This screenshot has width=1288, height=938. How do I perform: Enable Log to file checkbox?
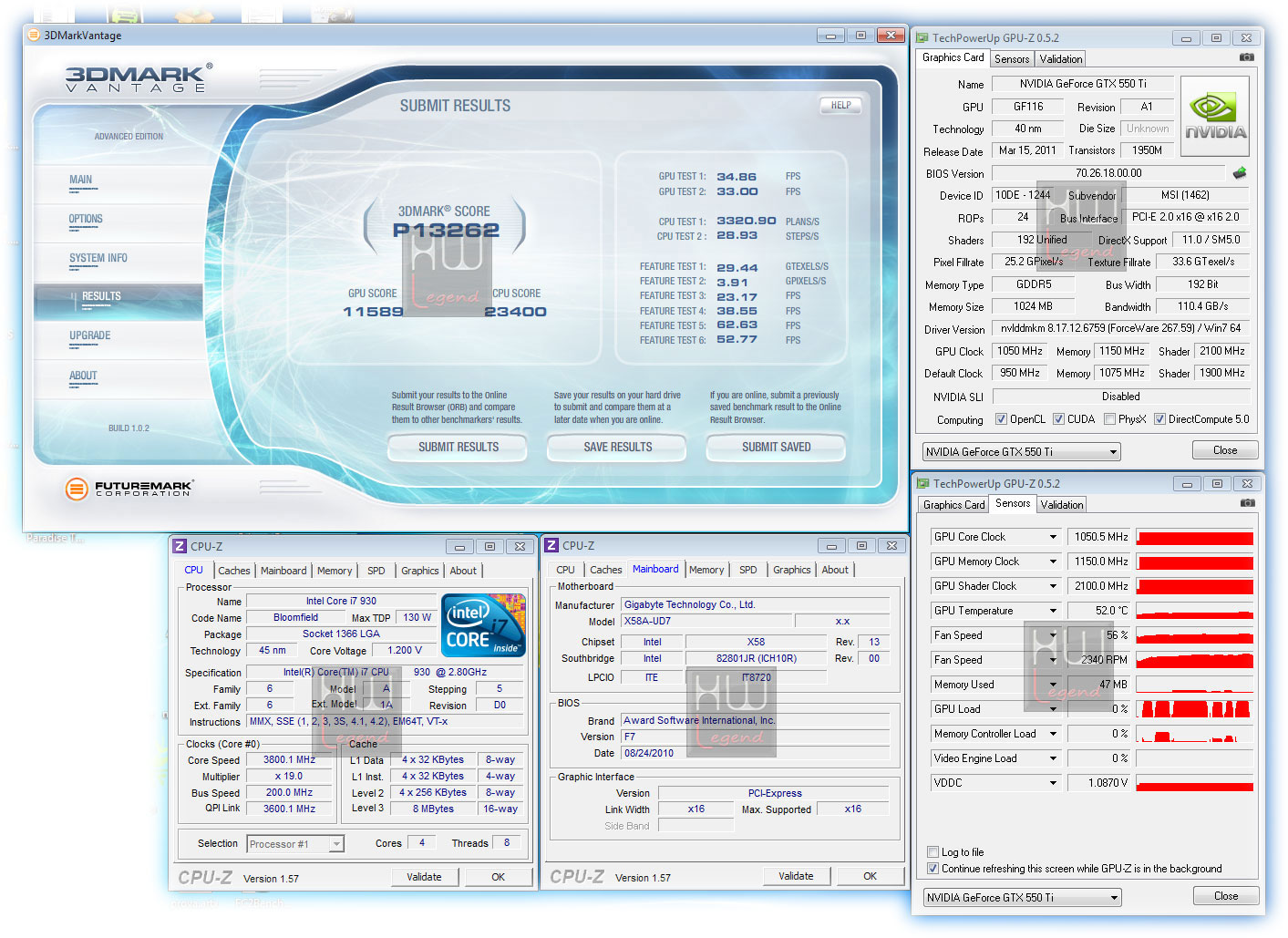(x=933, y=852)
